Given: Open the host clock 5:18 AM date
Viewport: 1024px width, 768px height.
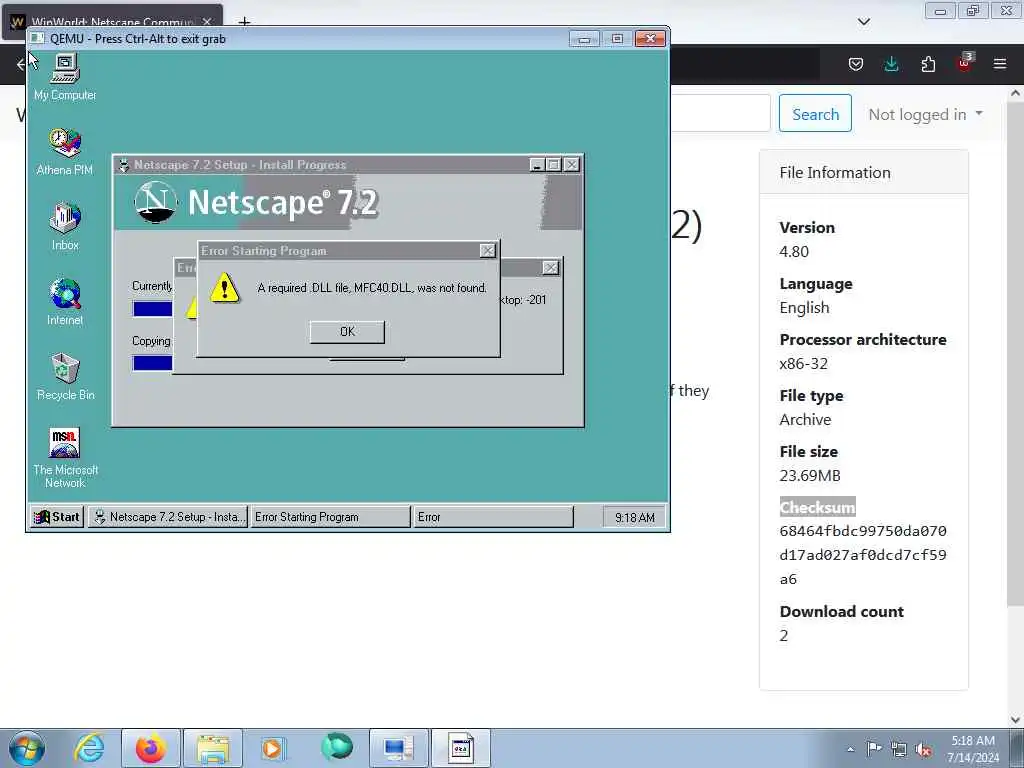Looking at the screenshot, I should (973, 749).
